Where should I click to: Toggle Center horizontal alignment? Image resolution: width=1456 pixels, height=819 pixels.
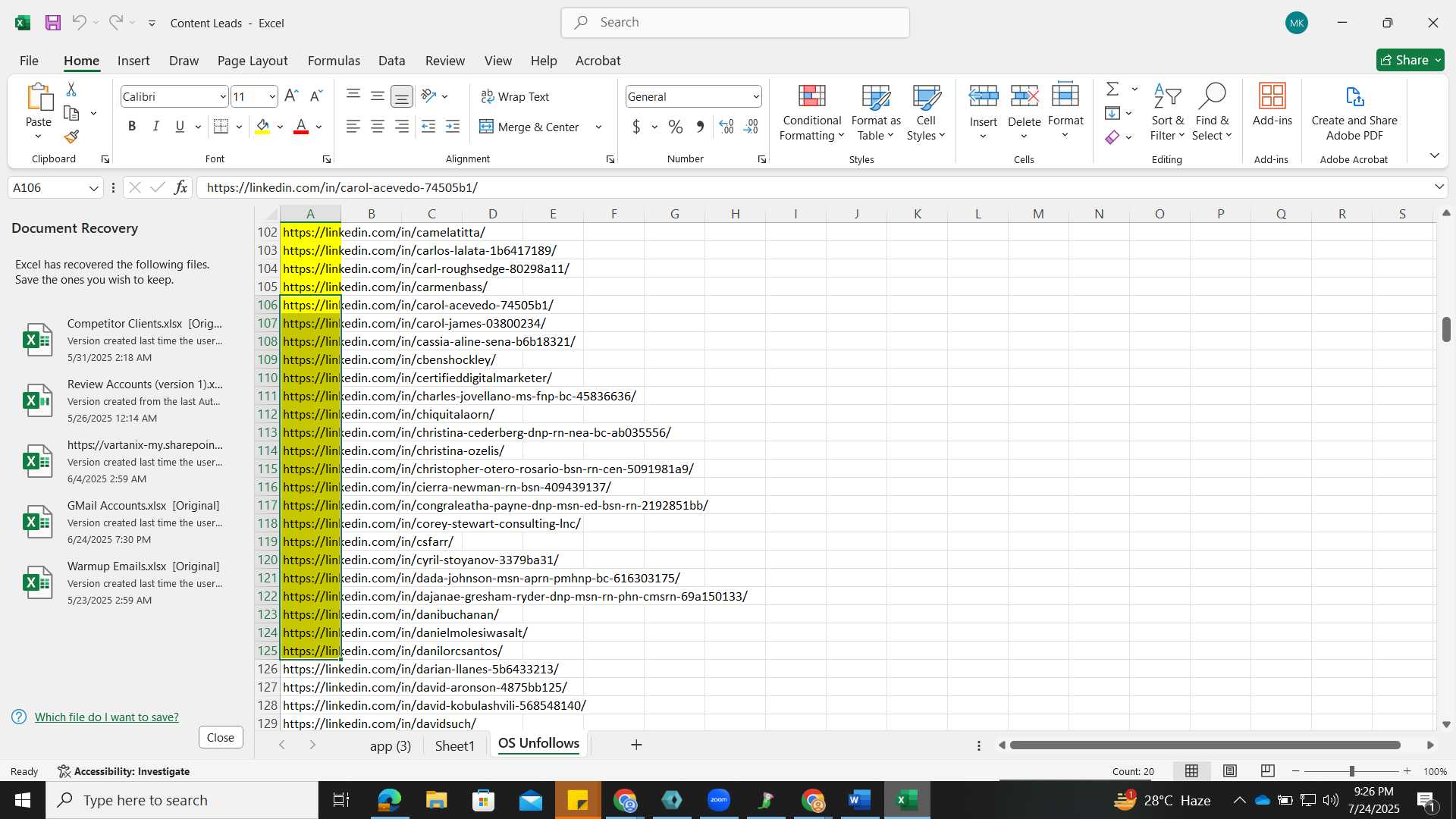[x=378, y=127]
